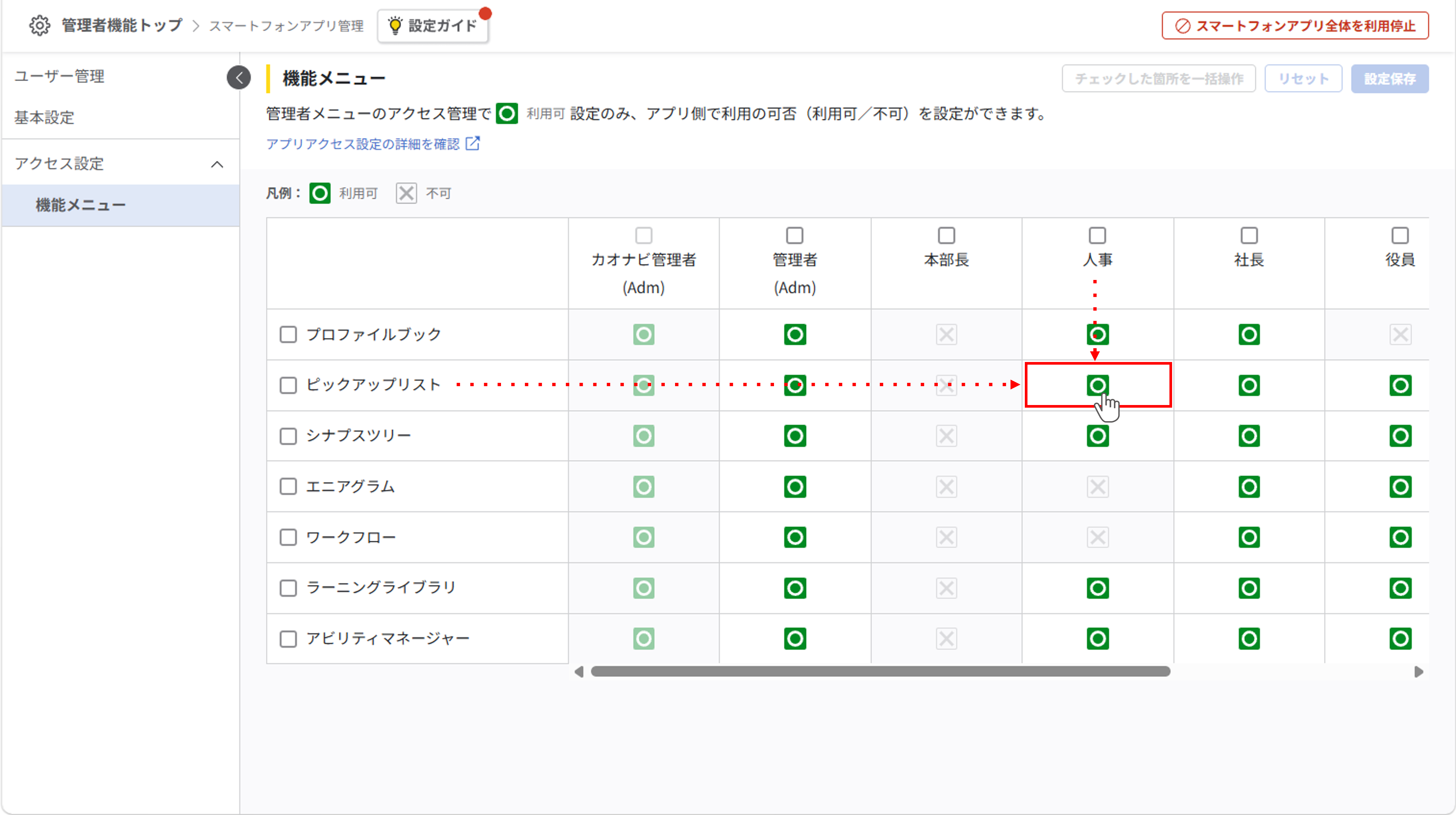This screenshot has width=1456, height=815.
Task: Check the ピックアップリスト row checkbox
Action: (x=288, y=385)
